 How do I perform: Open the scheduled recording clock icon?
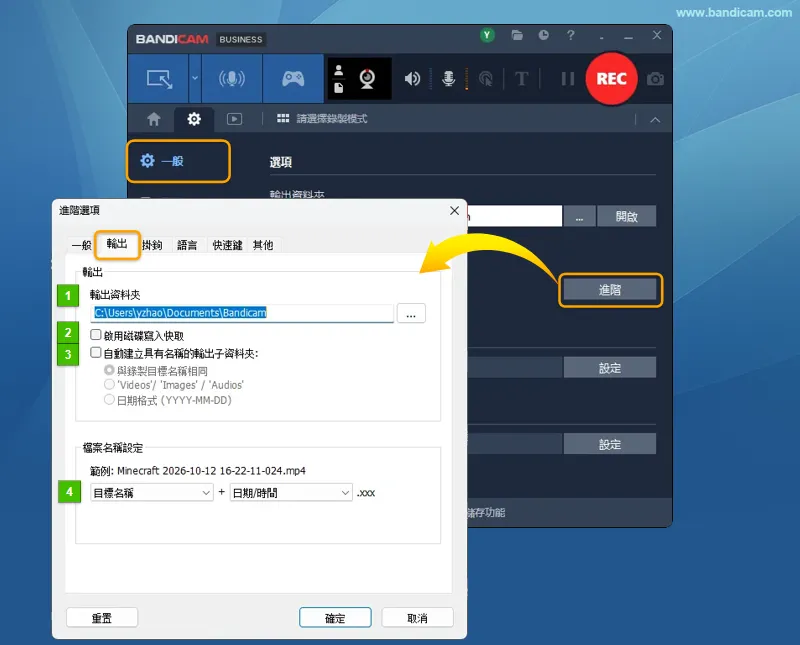[543, 35]
